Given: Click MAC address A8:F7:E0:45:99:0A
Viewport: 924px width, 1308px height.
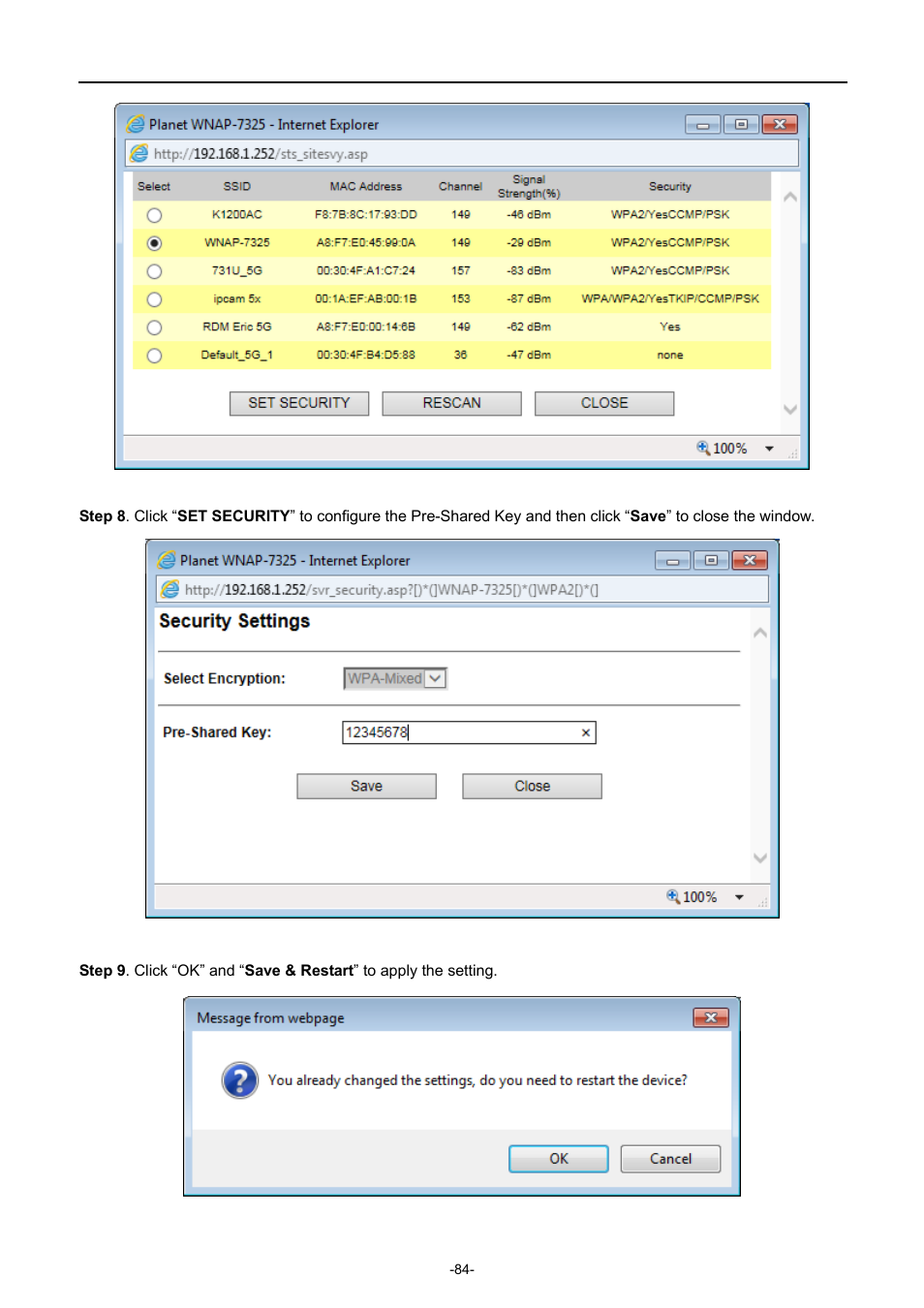Looking at the screenshot, I should point(365,243).
